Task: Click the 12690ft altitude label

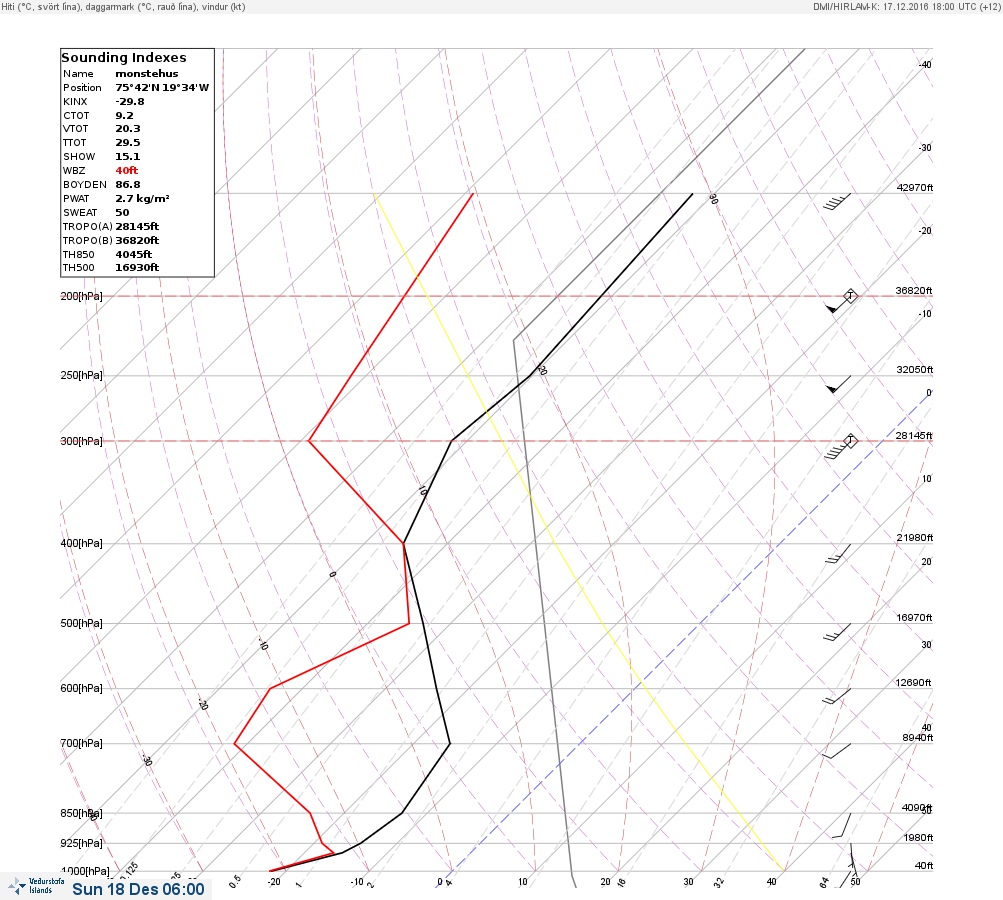Action: point(913,683)
